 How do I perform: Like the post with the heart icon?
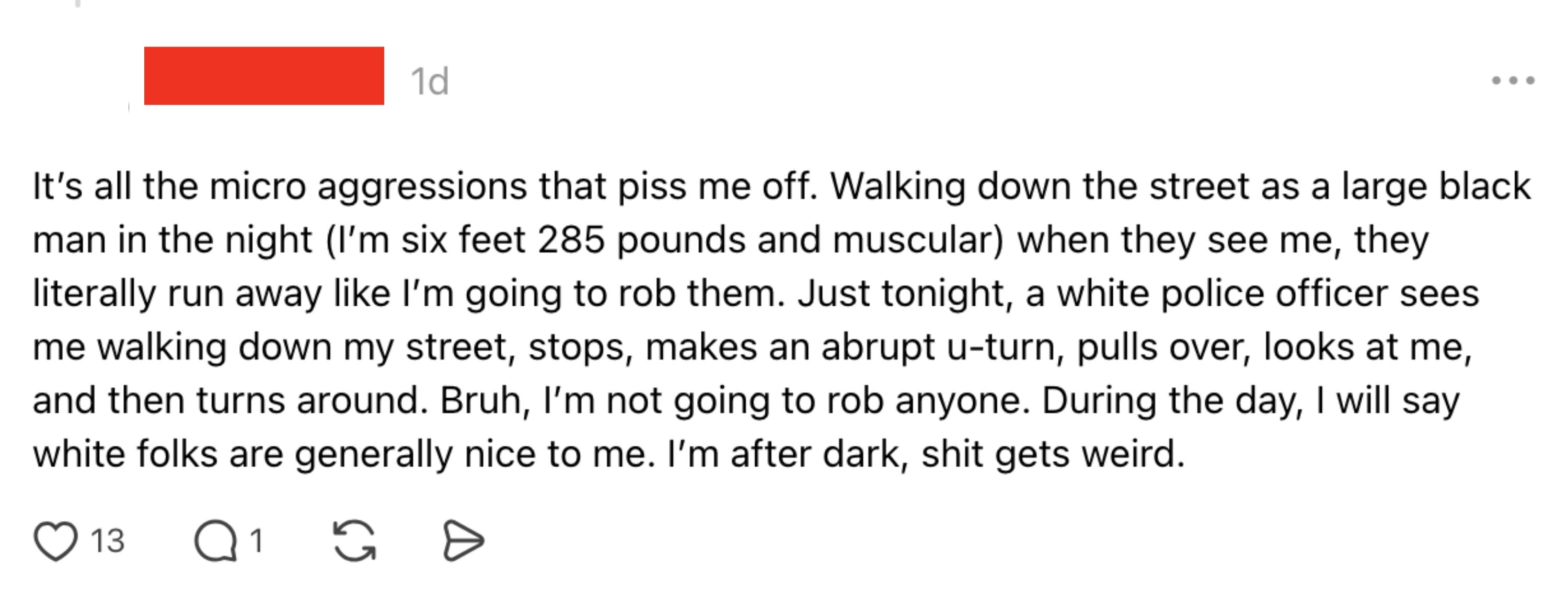point(55,541)
